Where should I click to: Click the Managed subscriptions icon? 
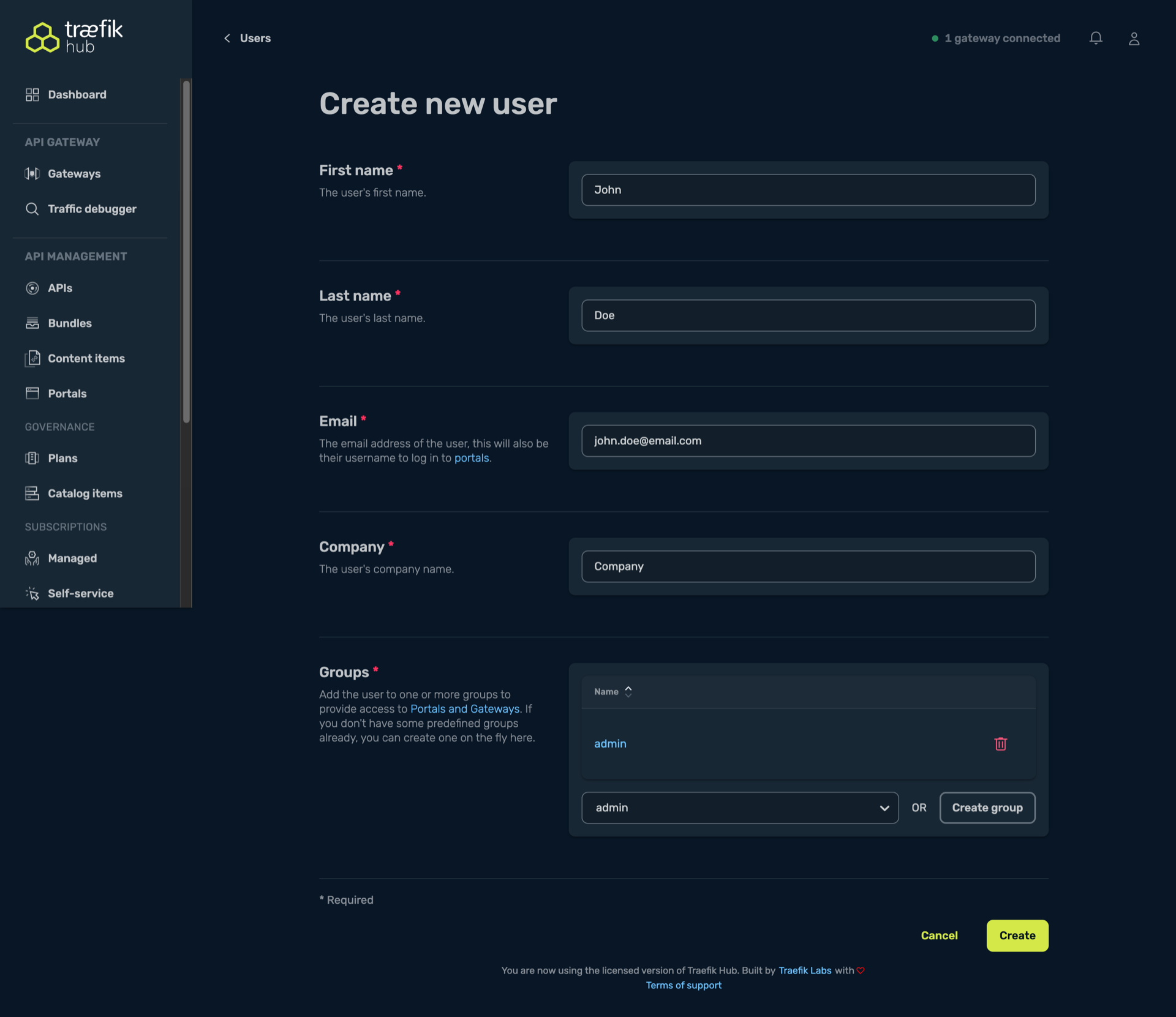32,558
